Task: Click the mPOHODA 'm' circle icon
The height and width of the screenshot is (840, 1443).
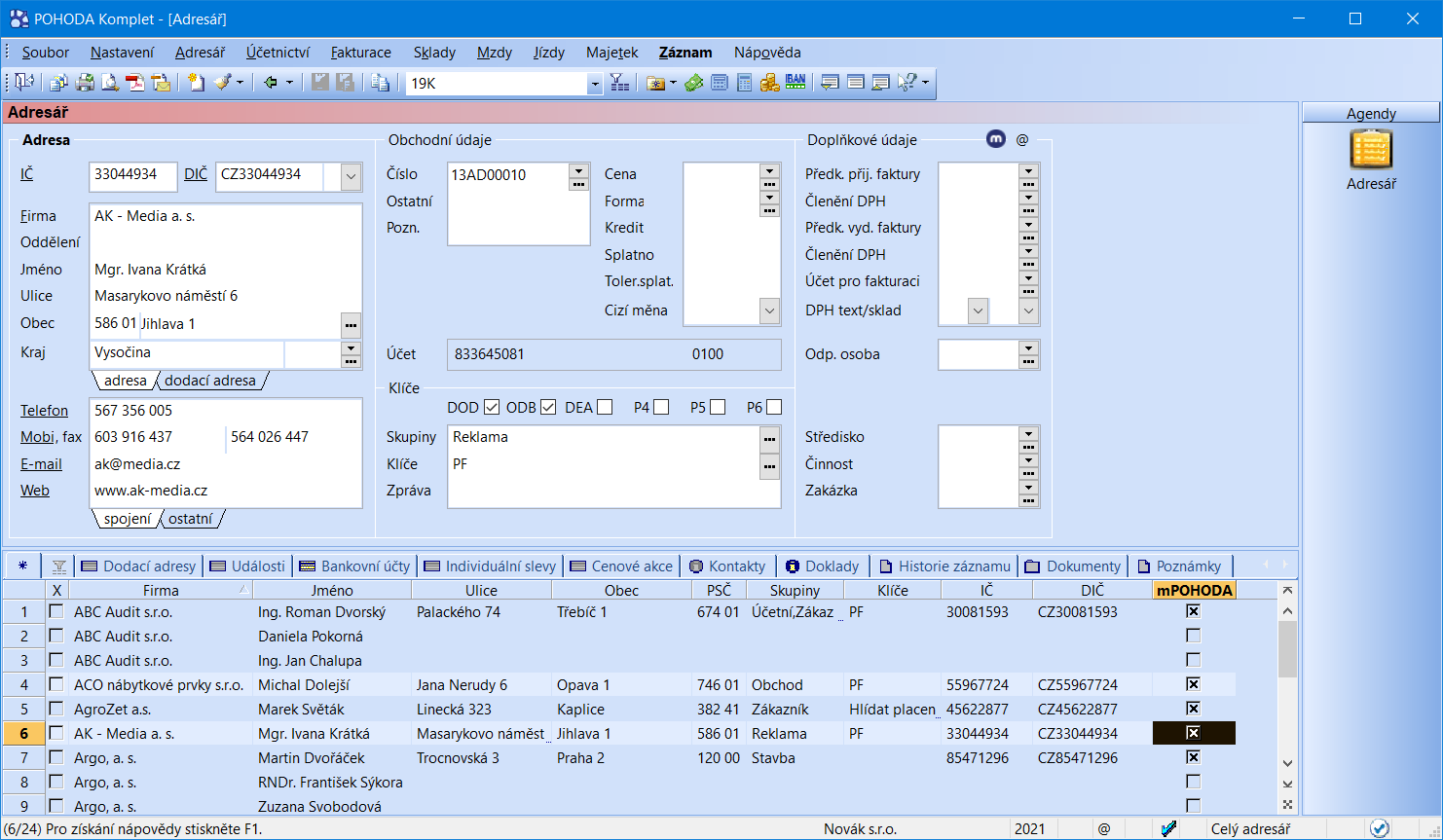Action: tap(996, 139)
